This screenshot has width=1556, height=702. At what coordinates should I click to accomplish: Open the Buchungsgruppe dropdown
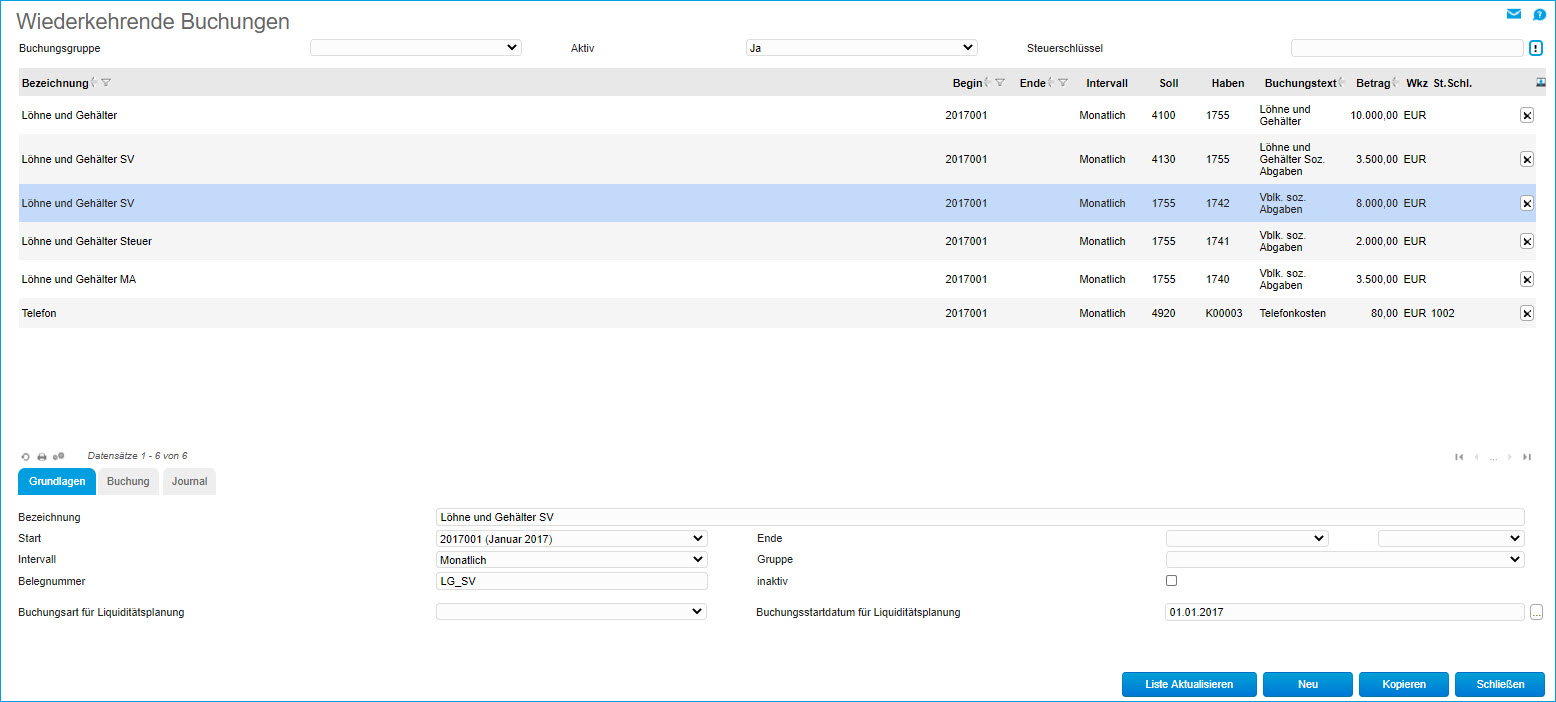pos(415,47)
